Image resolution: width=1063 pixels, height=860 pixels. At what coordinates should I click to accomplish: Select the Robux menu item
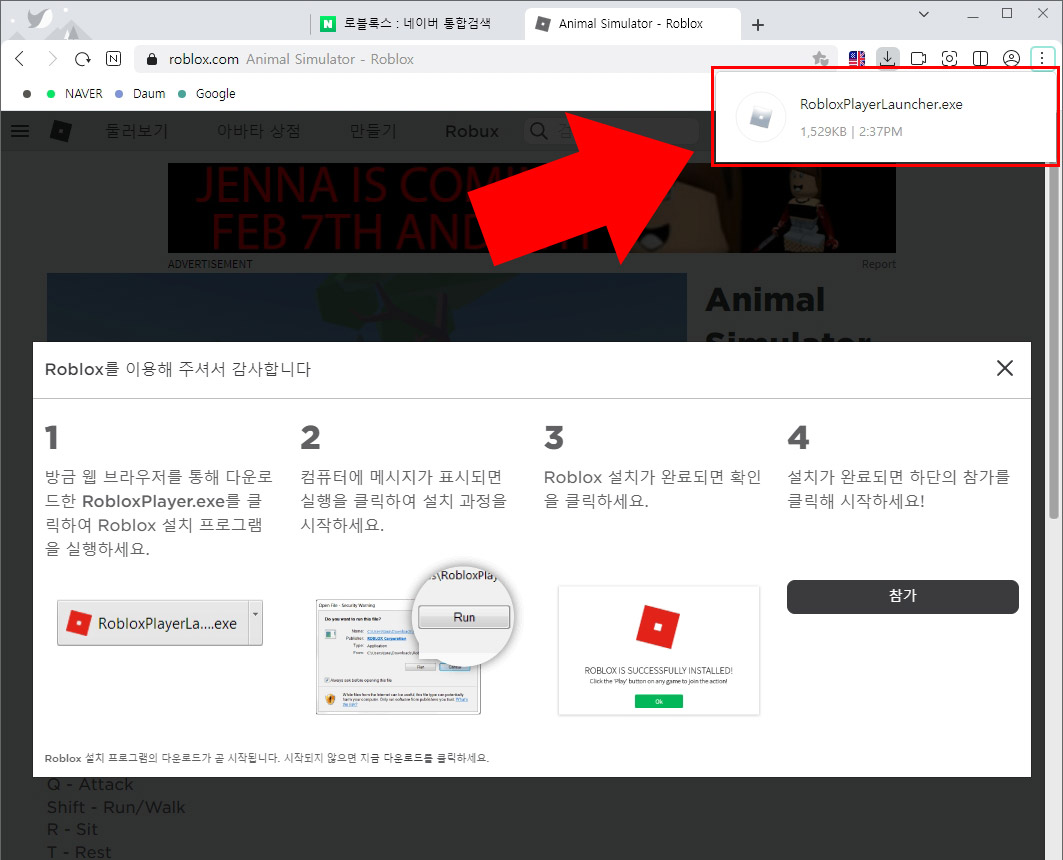click(x=471, y=130)
